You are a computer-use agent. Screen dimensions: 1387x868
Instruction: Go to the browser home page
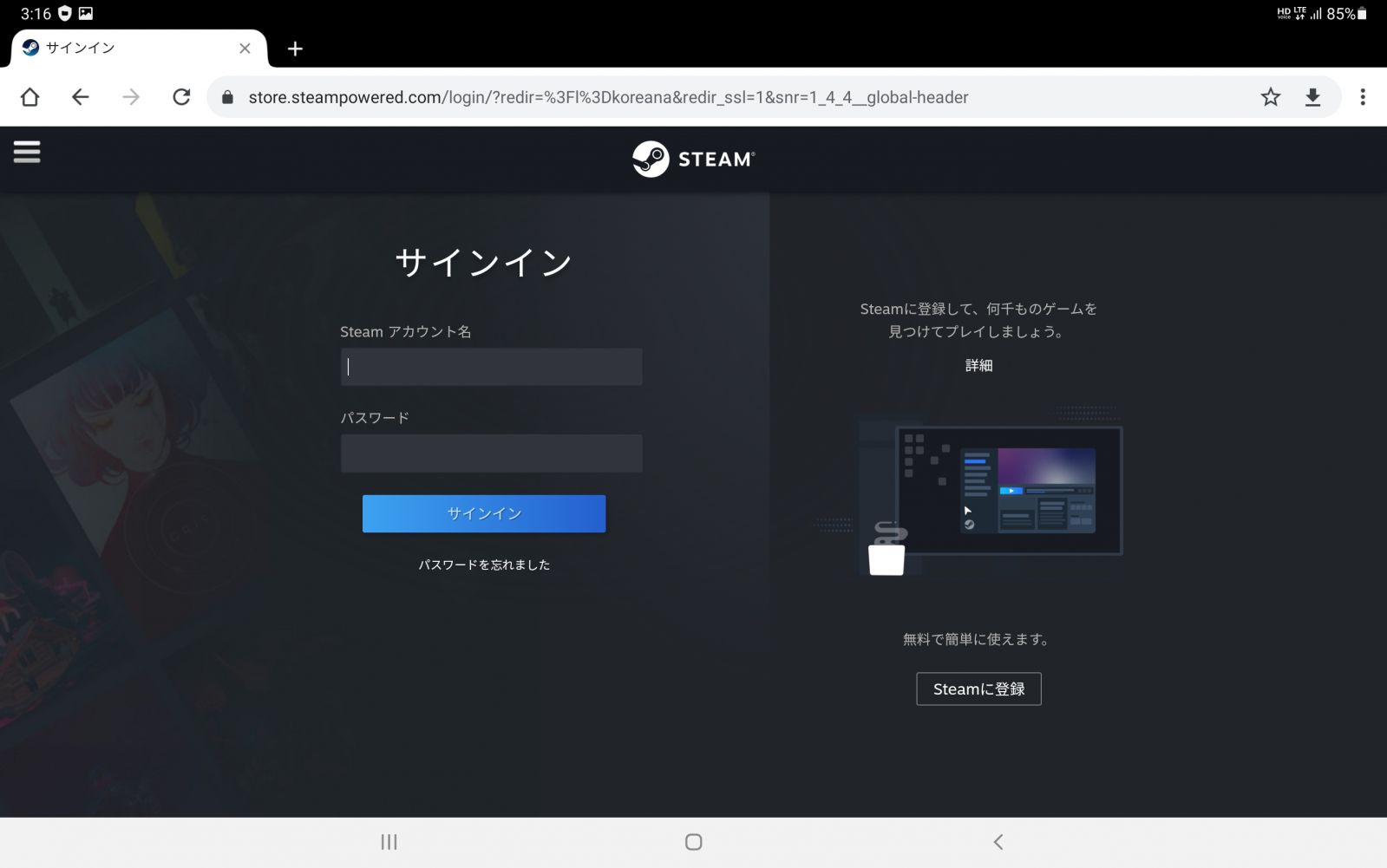pos(30,97)
